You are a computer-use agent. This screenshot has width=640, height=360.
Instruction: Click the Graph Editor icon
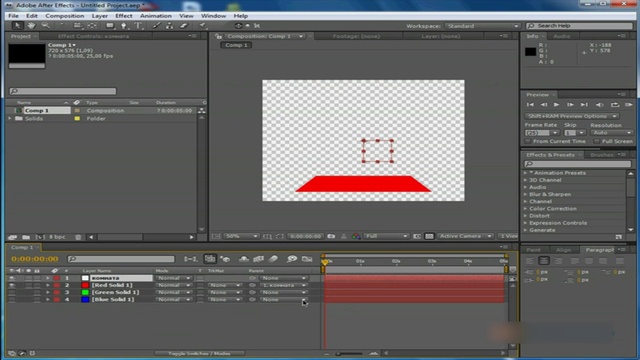(307, 259)
